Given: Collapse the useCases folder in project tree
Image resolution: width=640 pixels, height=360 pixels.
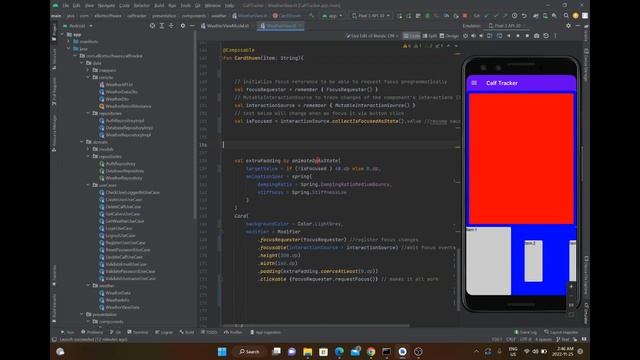Looking at the screenshot, I should [x=88, y=185].
